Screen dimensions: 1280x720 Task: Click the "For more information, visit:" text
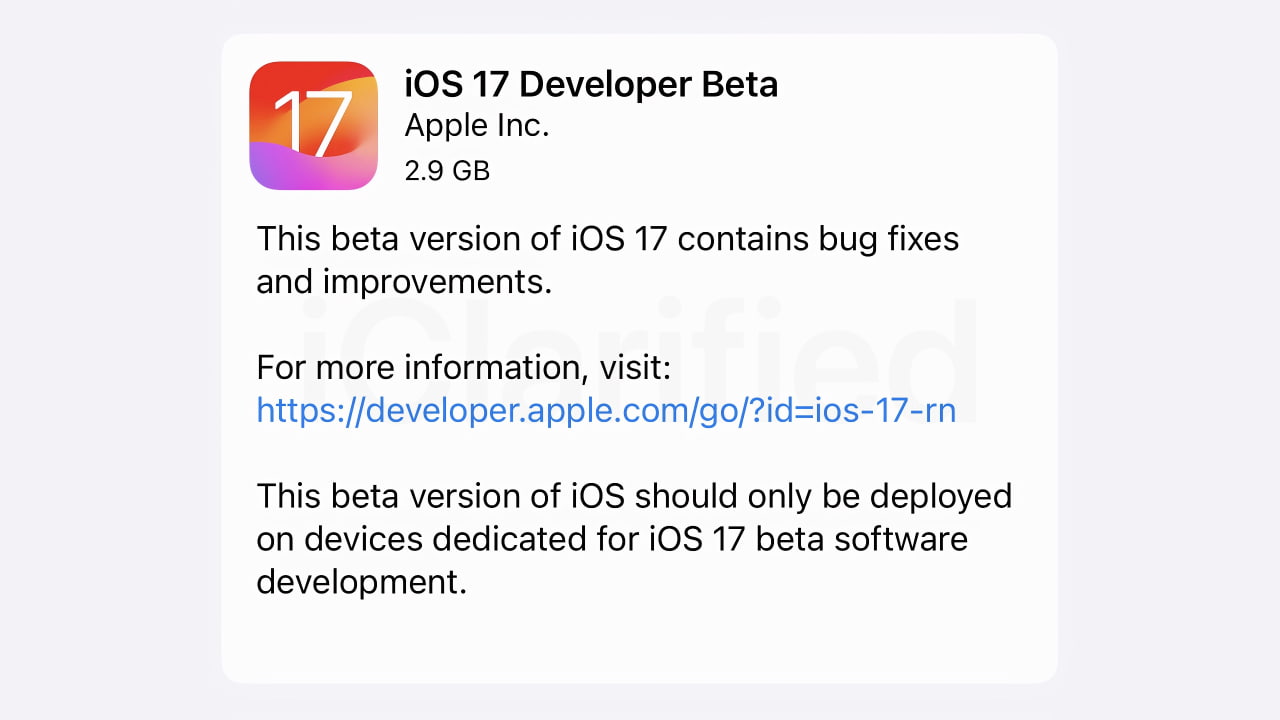[x=463, y=368]
